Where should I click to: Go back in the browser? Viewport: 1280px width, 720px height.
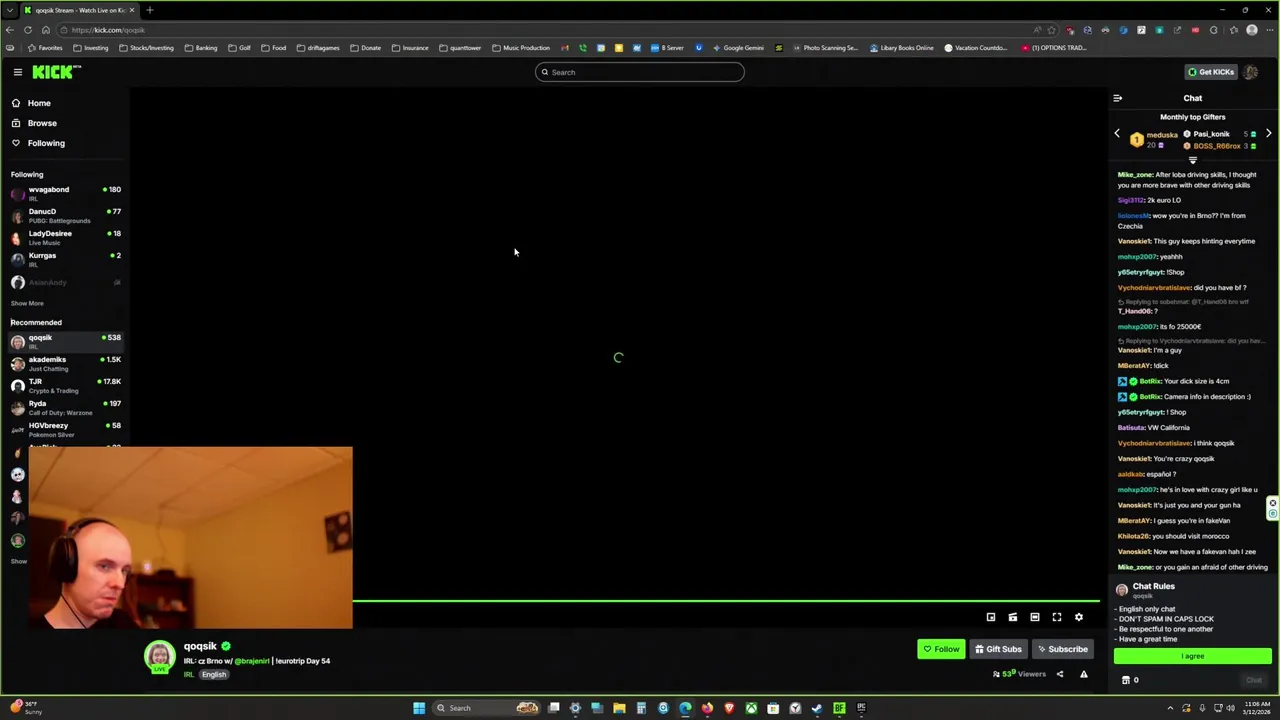click(9, 30)
